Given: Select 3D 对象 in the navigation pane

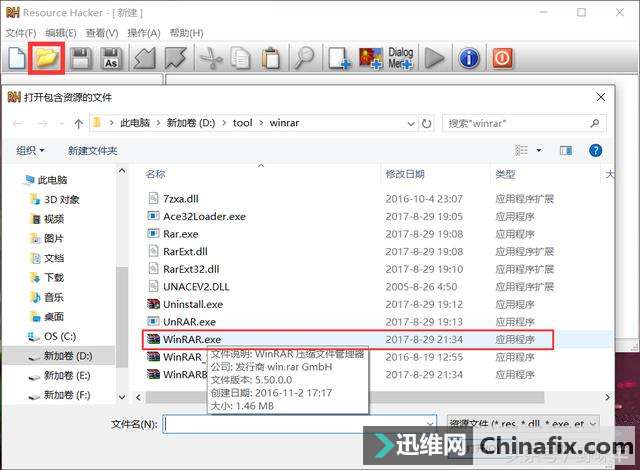Looking at the screenshot, I should pyautogui.click(x=55, y=200).
